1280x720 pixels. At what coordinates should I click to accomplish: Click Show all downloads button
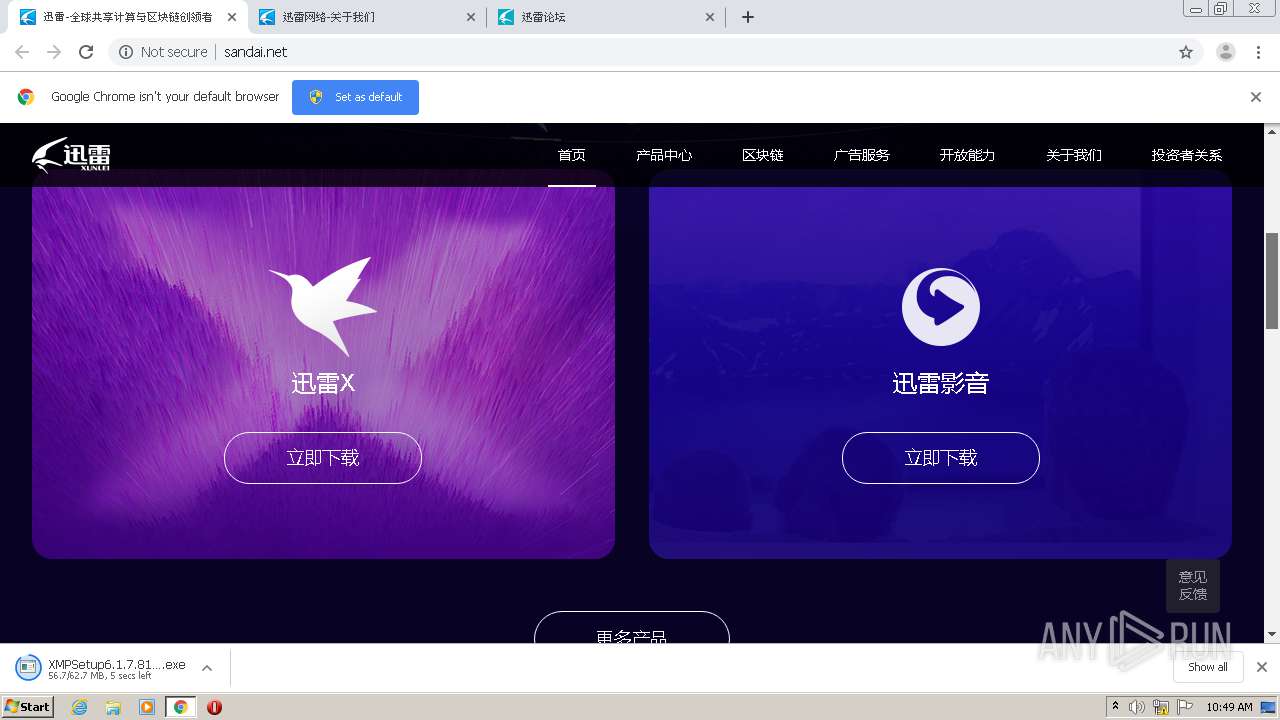click(1208, 667)
